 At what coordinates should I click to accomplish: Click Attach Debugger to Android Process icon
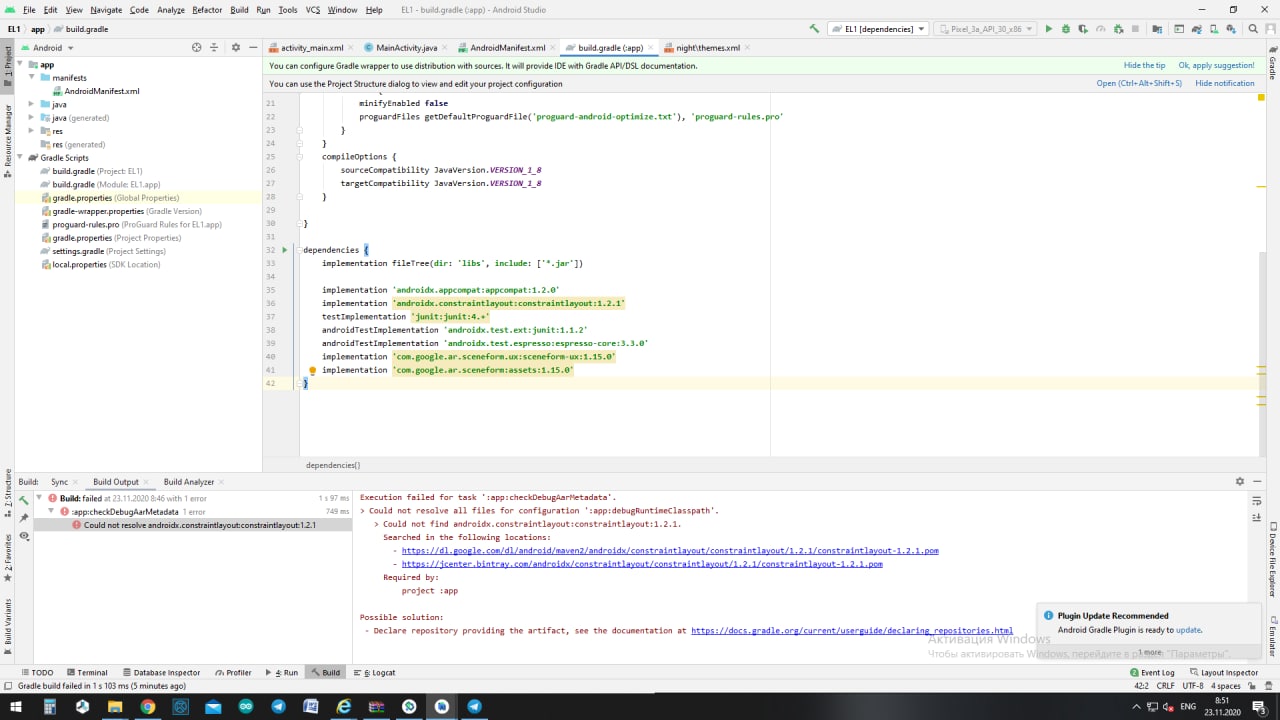[1118, 29]
